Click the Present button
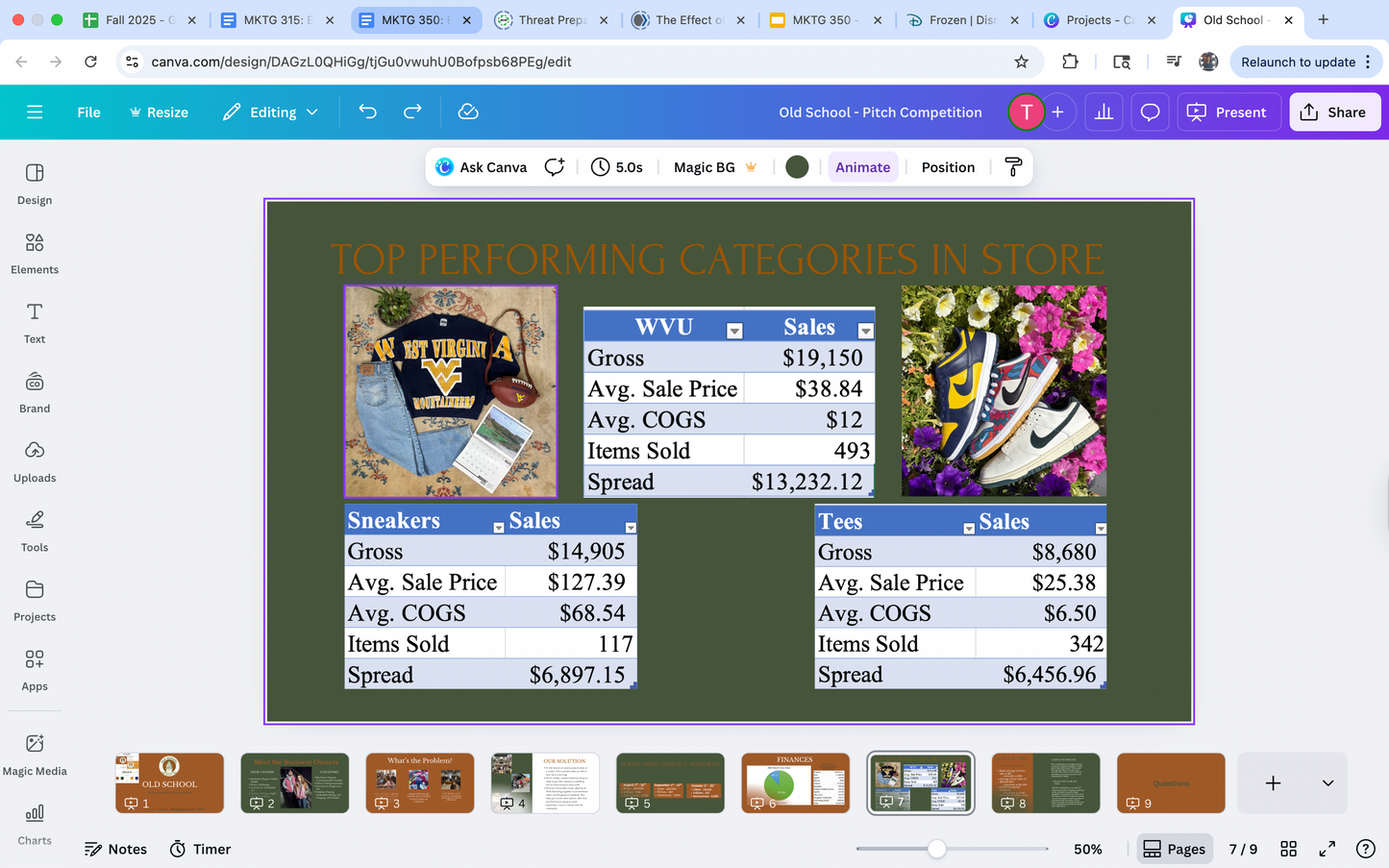1389x868 pixels. [x=1228, y=112]
